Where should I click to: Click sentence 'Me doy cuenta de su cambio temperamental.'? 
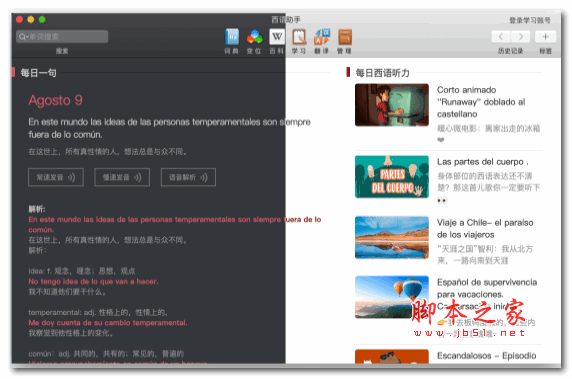(108, 323)
